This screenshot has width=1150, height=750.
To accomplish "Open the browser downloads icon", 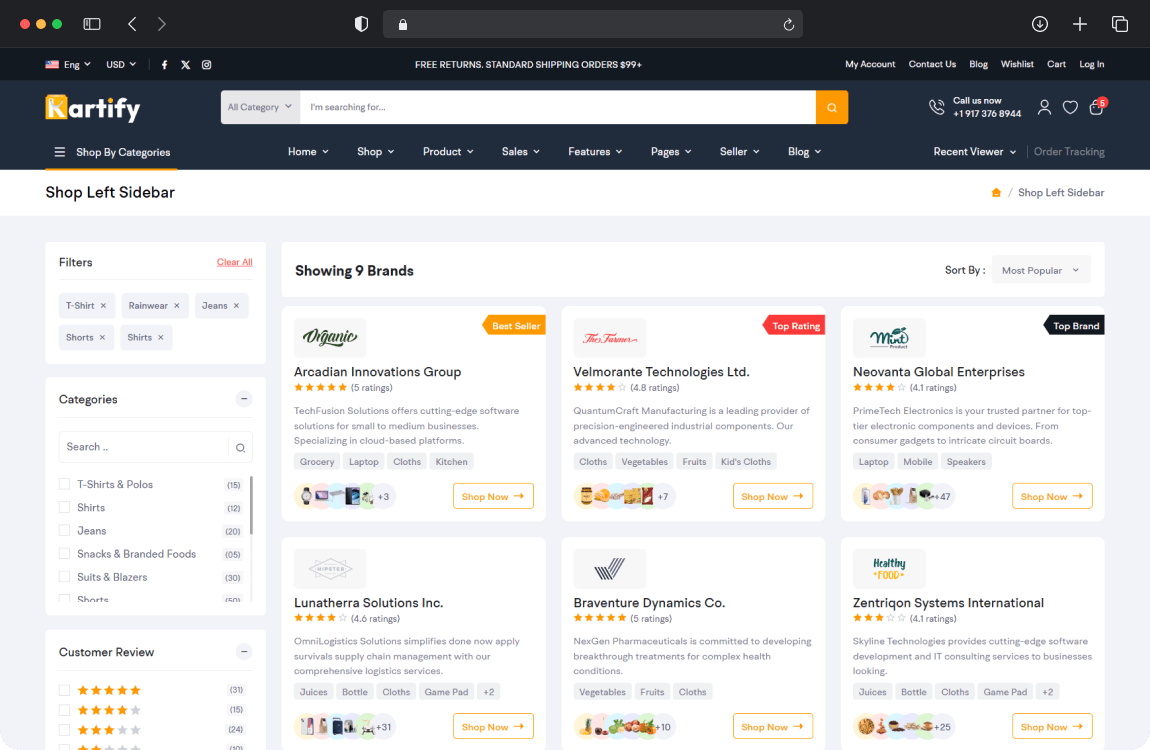I will 1040,24.
